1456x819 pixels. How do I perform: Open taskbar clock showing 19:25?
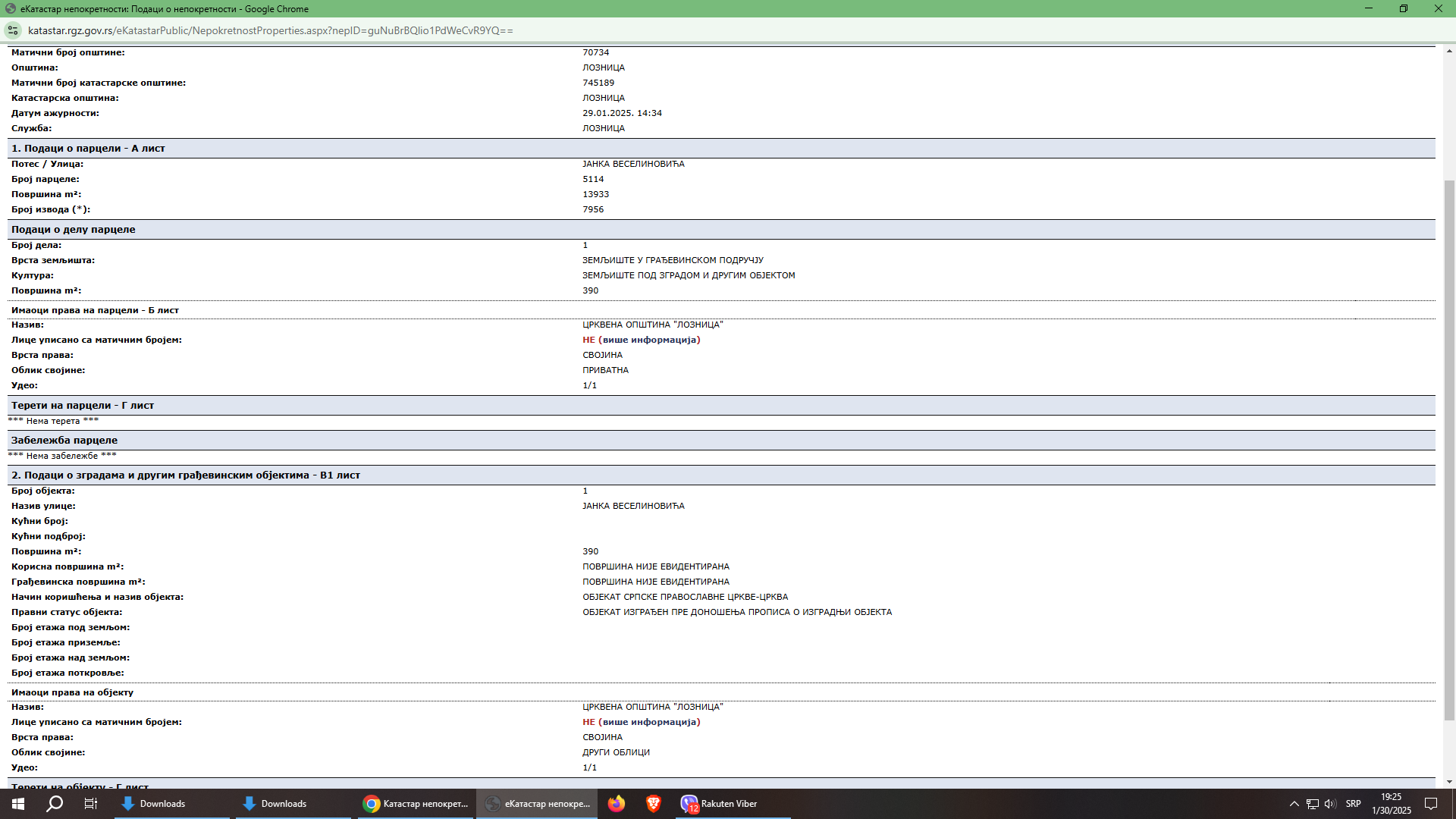1392,804
